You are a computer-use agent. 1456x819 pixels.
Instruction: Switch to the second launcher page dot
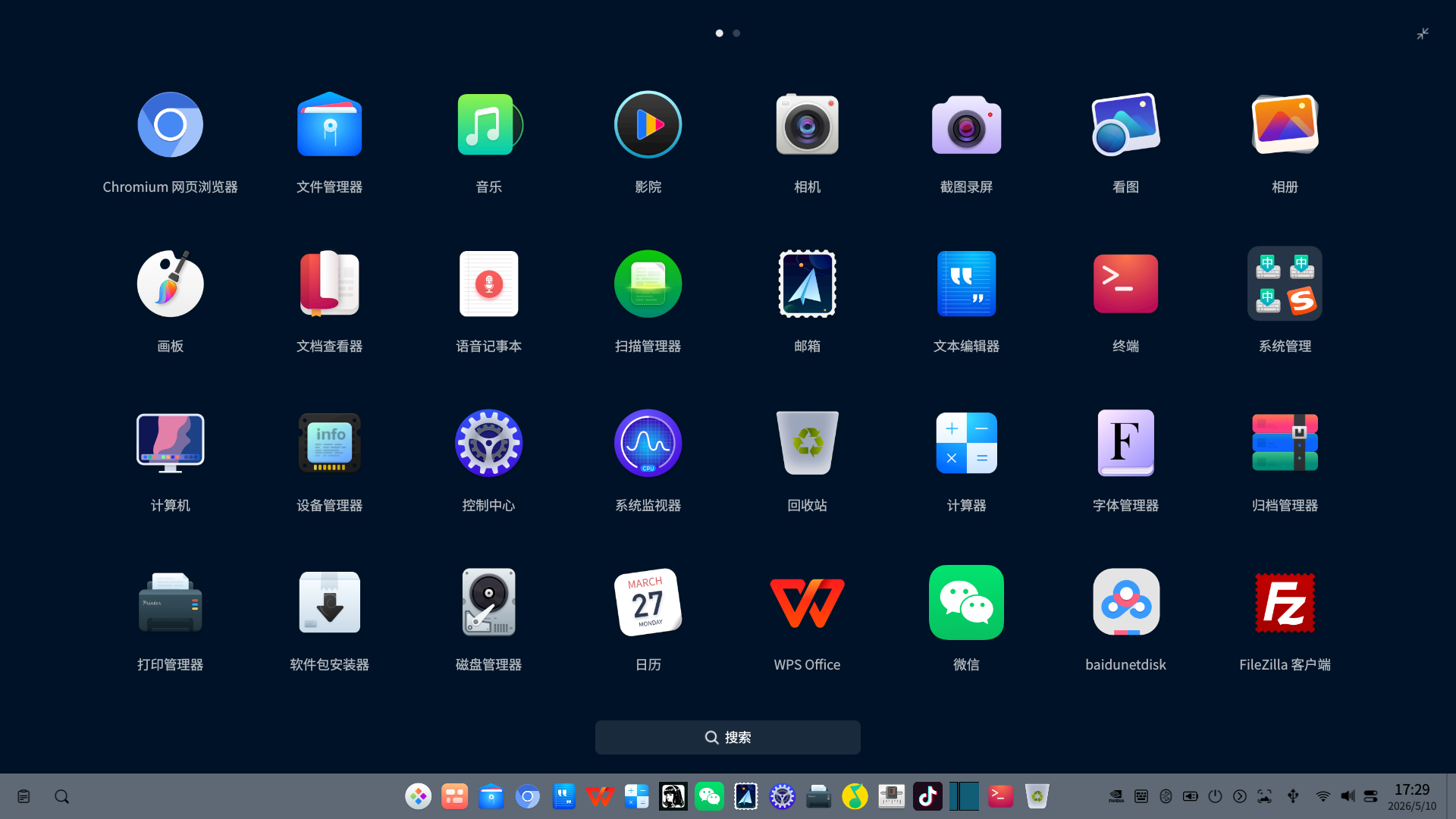pos(736,33)
